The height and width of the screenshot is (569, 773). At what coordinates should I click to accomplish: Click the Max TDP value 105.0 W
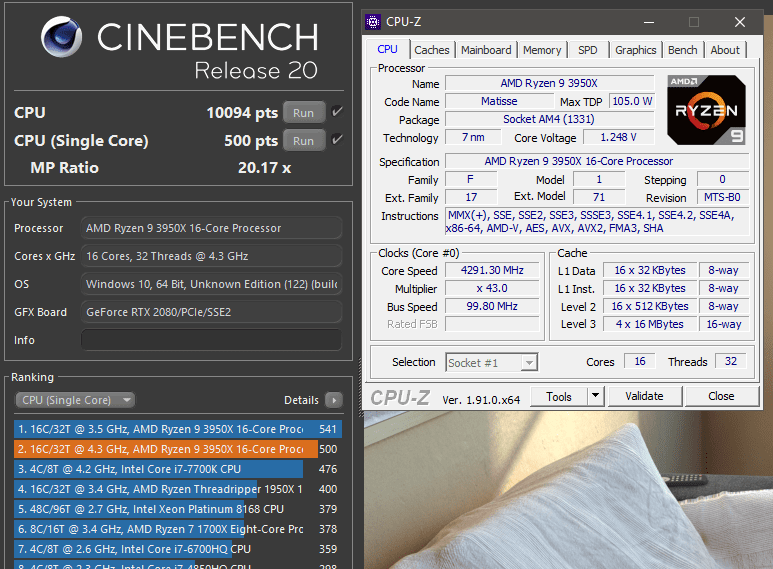(632, 101)
